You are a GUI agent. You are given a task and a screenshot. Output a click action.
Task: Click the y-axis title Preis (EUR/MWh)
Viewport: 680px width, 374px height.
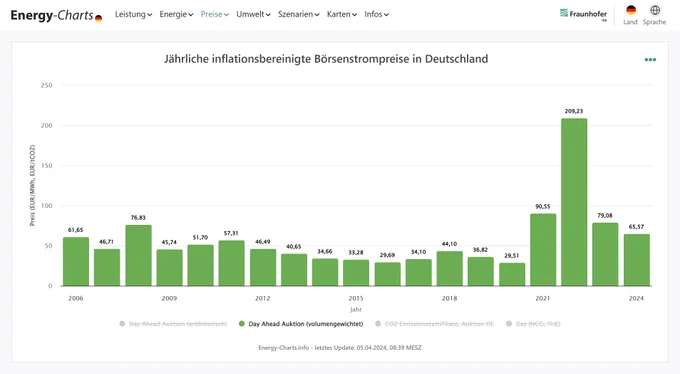tap(33, 185)
